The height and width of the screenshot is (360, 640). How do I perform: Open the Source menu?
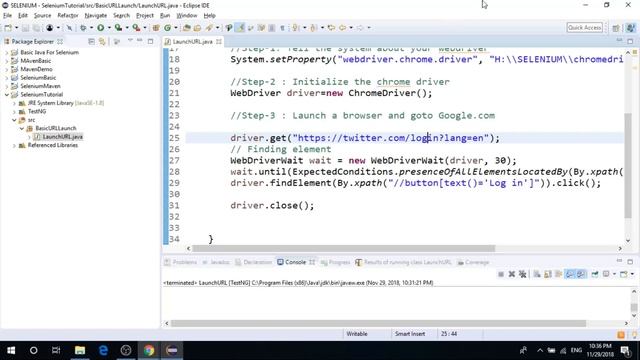click(42, 16)
